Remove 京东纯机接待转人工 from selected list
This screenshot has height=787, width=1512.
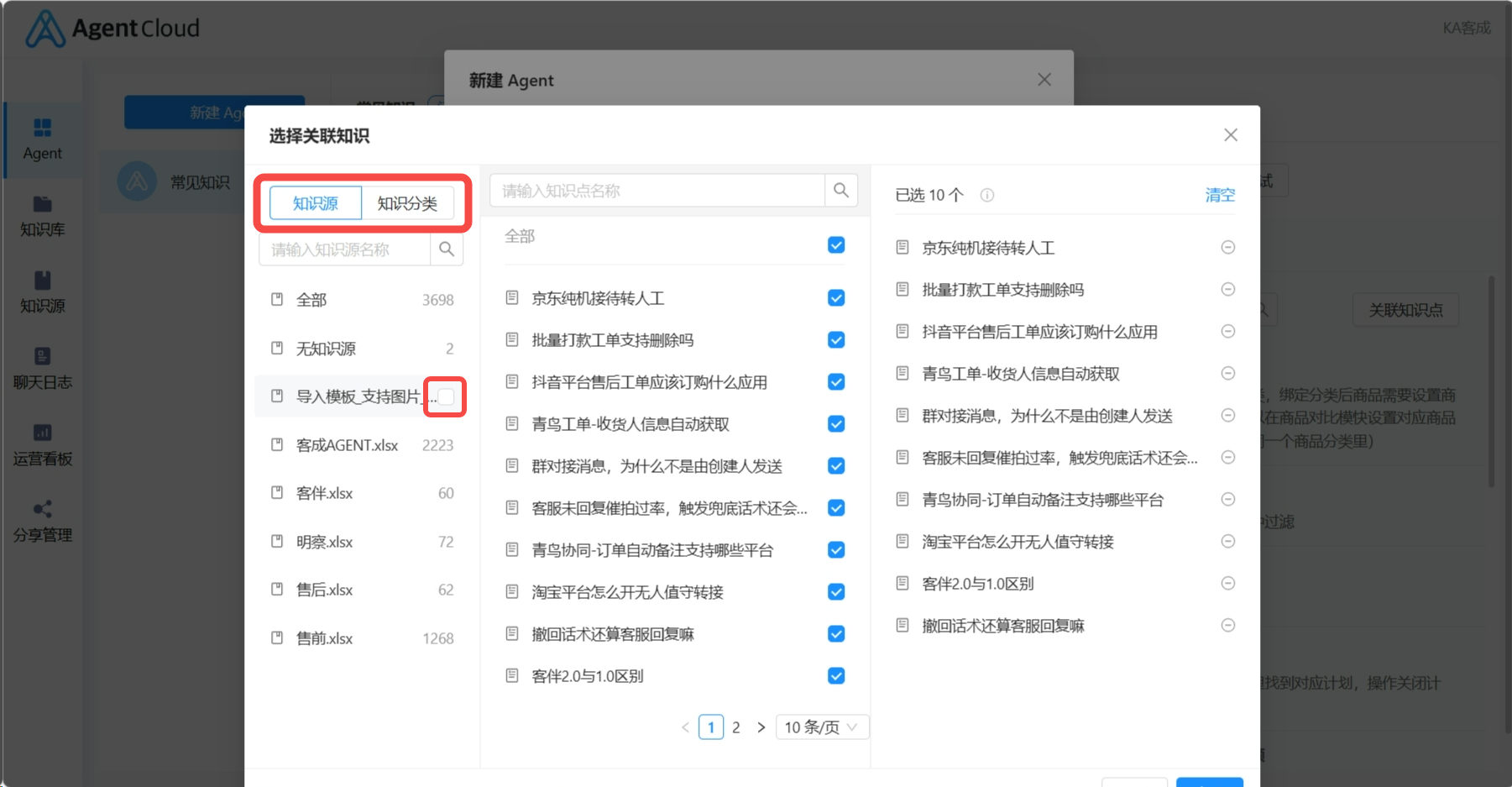(x=1227, y=248)
